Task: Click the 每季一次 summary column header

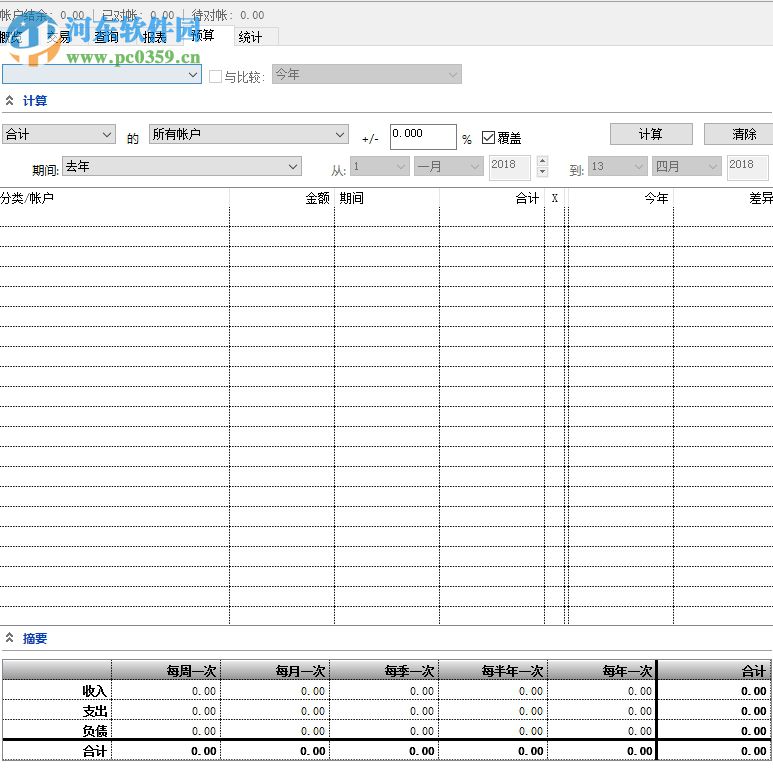Action: click(x=384, y=670)
